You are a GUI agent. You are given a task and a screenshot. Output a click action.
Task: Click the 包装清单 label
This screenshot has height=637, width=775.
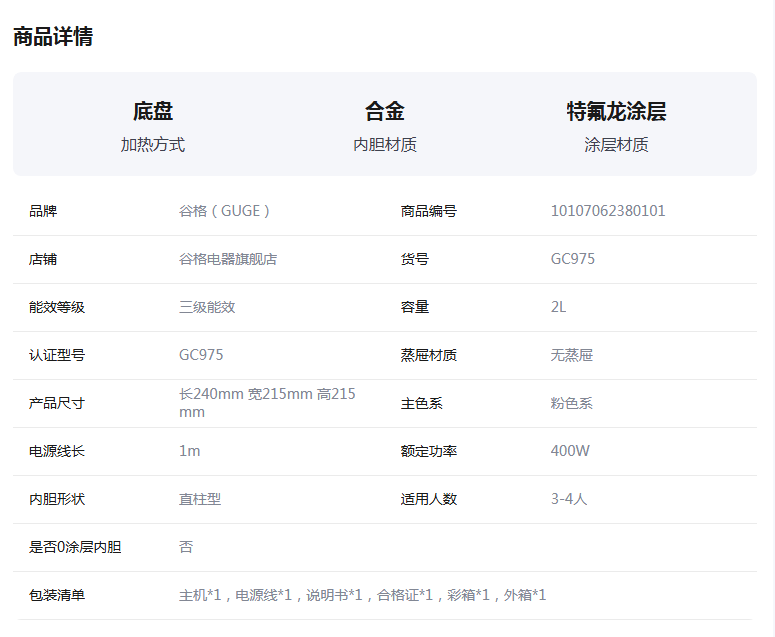[x=57, y=595]
